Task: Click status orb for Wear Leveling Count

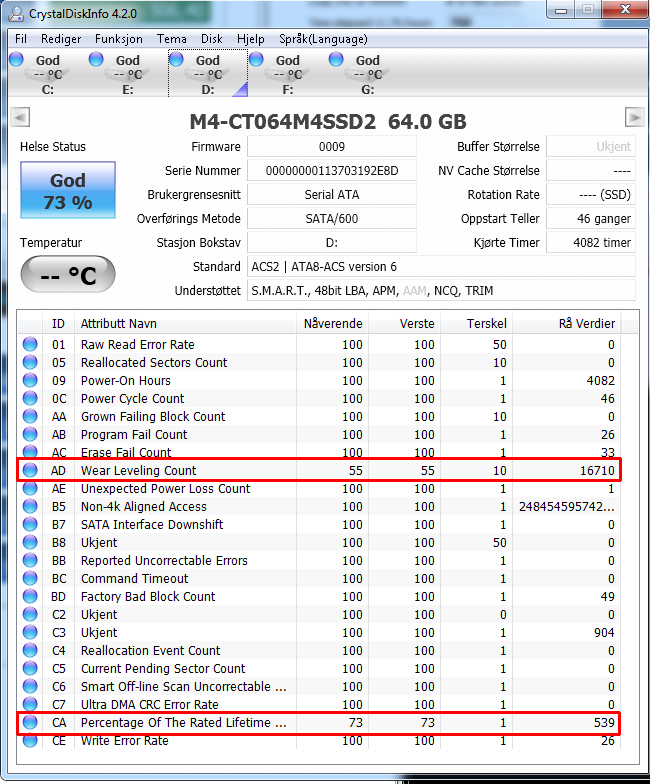Action: (x=30, y=470)
